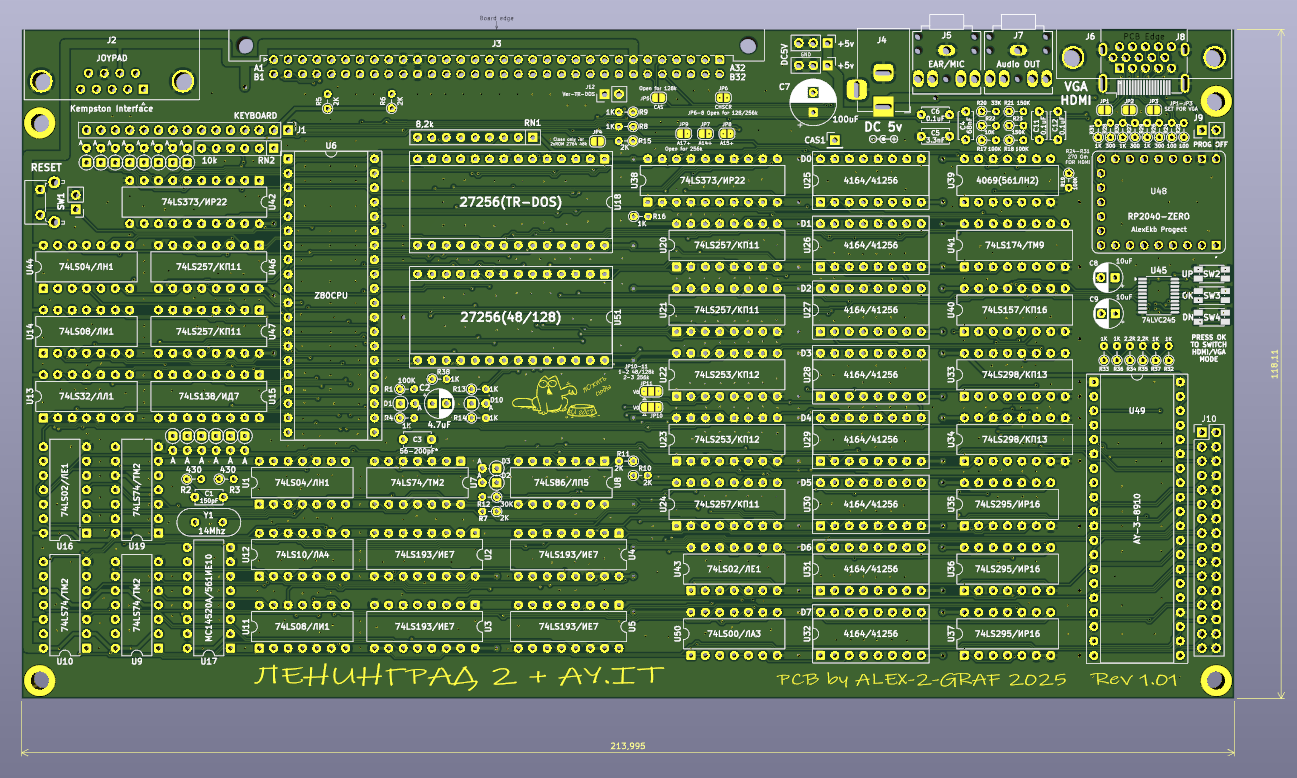
Task: Click the OK switch SW3
Action: pyautogui.click(x=1210, y=296)
